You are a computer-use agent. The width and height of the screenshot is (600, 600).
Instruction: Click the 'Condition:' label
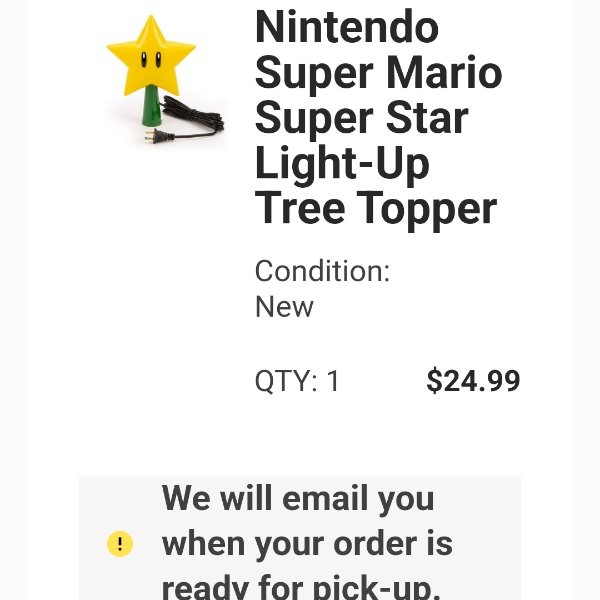pyautogui.click(x=322, y=271)
